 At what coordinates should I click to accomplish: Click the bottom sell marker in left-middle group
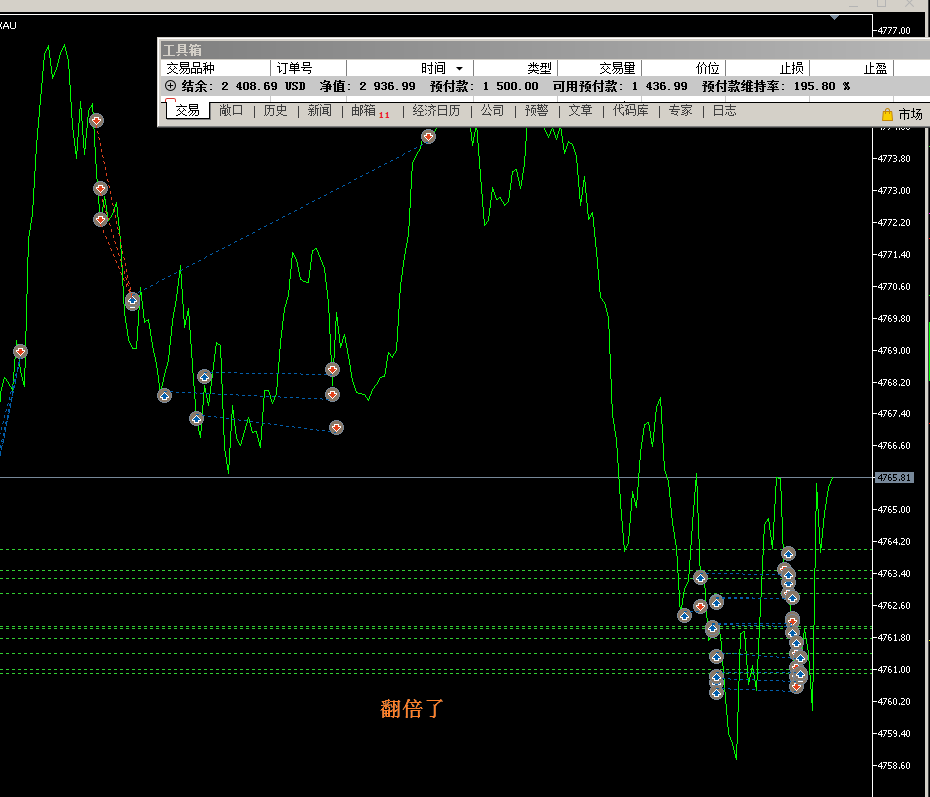point(337,428)
